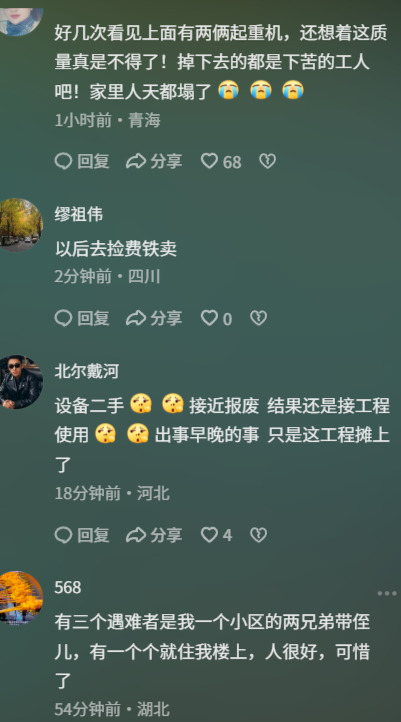Tap broken heart under 北尔戴河's comment

pos(258,535)
